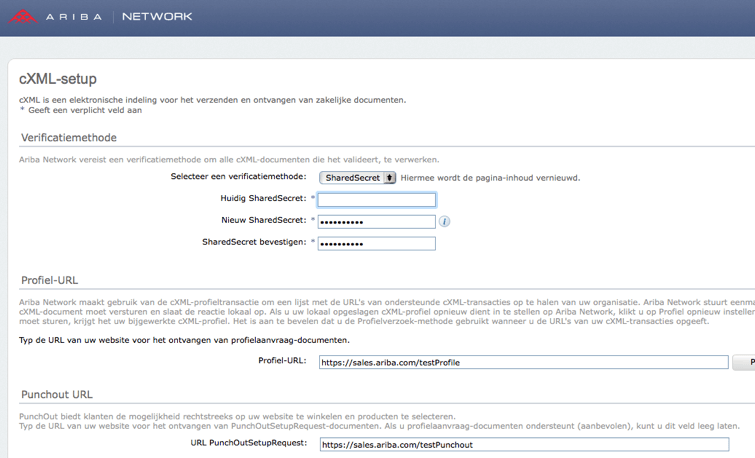Click the cXML-setup page title
Screen dimensions: 755x458
pyautogui.click(x=58, y=79)
